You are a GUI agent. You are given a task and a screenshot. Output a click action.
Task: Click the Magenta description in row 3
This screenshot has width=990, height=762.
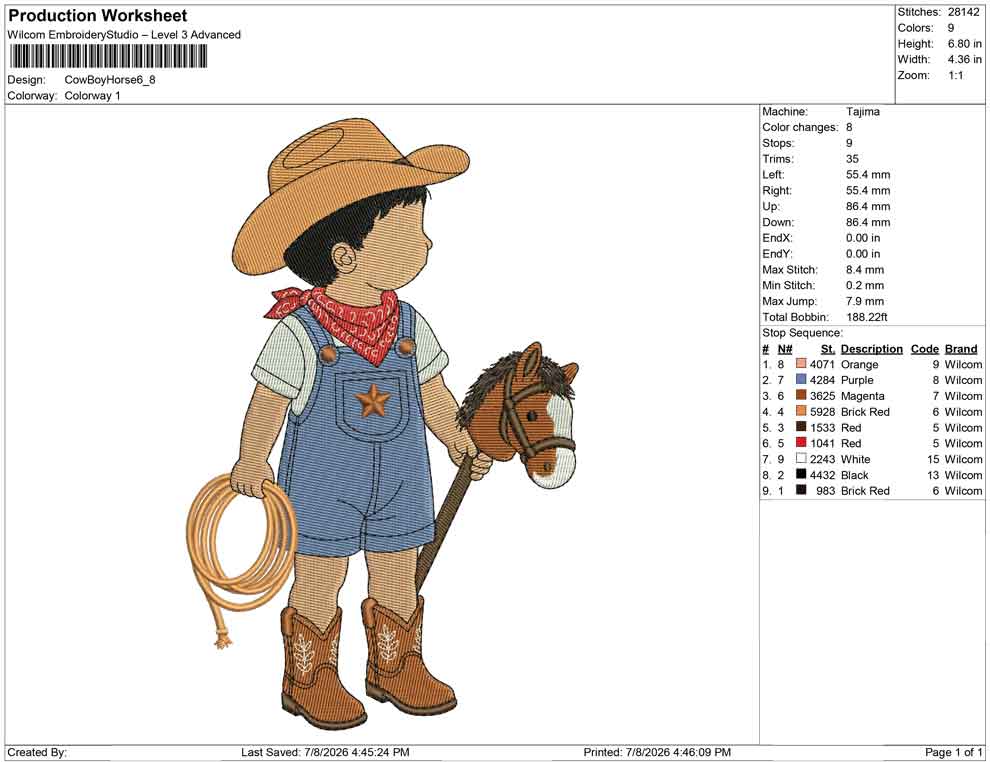click(862, 396)
